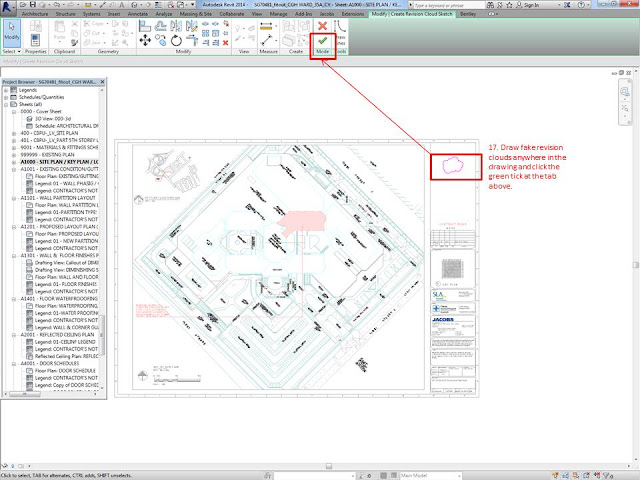
Task: Select 3D View: 000-3d in Project Browser
Action: click(x=53, y=119)
